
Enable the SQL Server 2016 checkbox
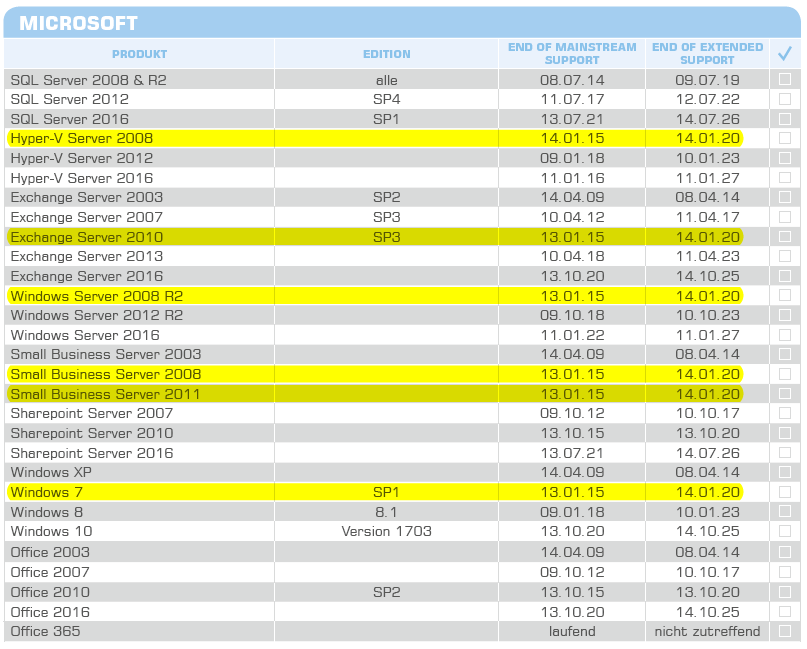785,119
